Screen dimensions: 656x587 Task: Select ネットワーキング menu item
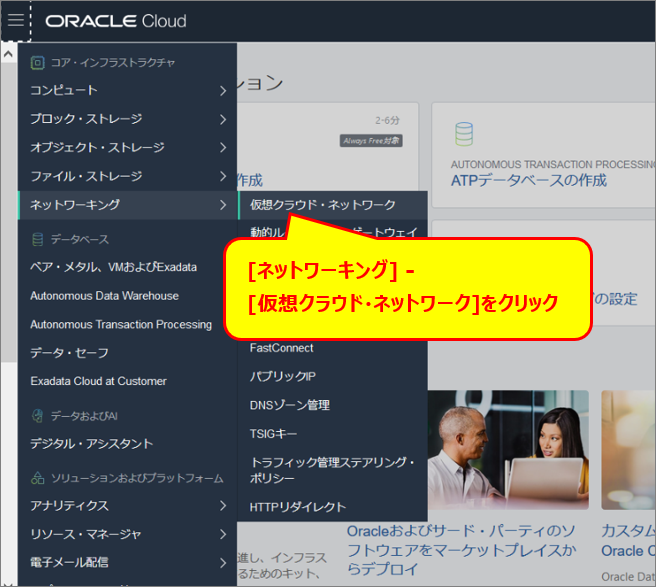coord(128,205)
